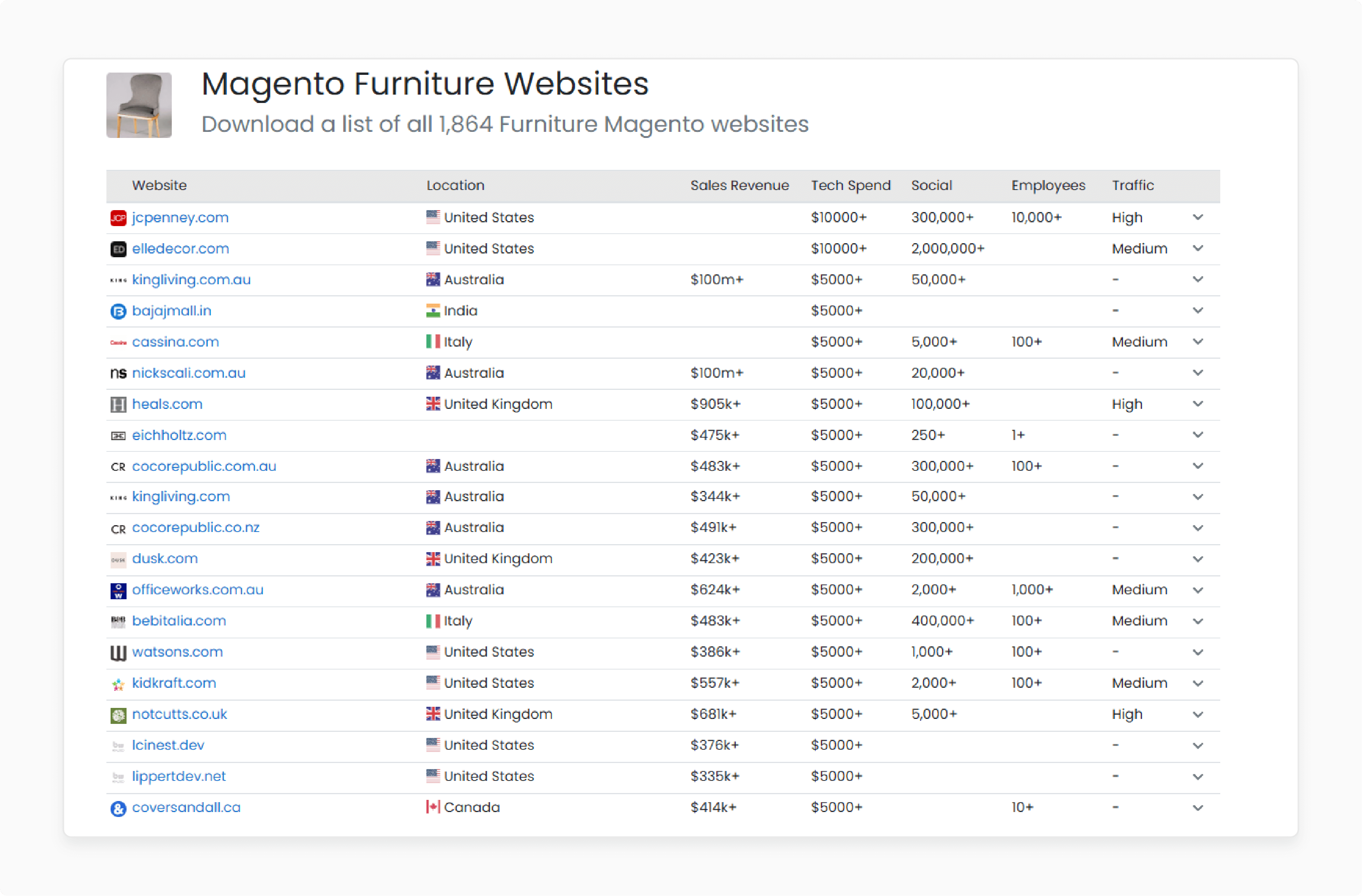Image resolution: width=1362 pixels, height=896 pixels.
Task: Click the download list of 1,864 websites subtitle
Action: click(x=505, y=124)
